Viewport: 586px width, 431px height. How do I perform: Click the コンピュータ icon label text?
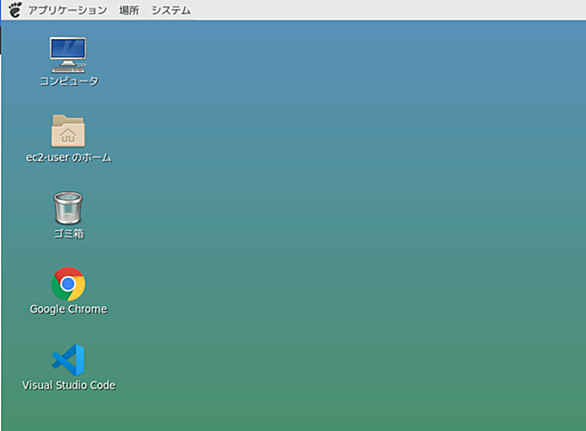point(69,81)
